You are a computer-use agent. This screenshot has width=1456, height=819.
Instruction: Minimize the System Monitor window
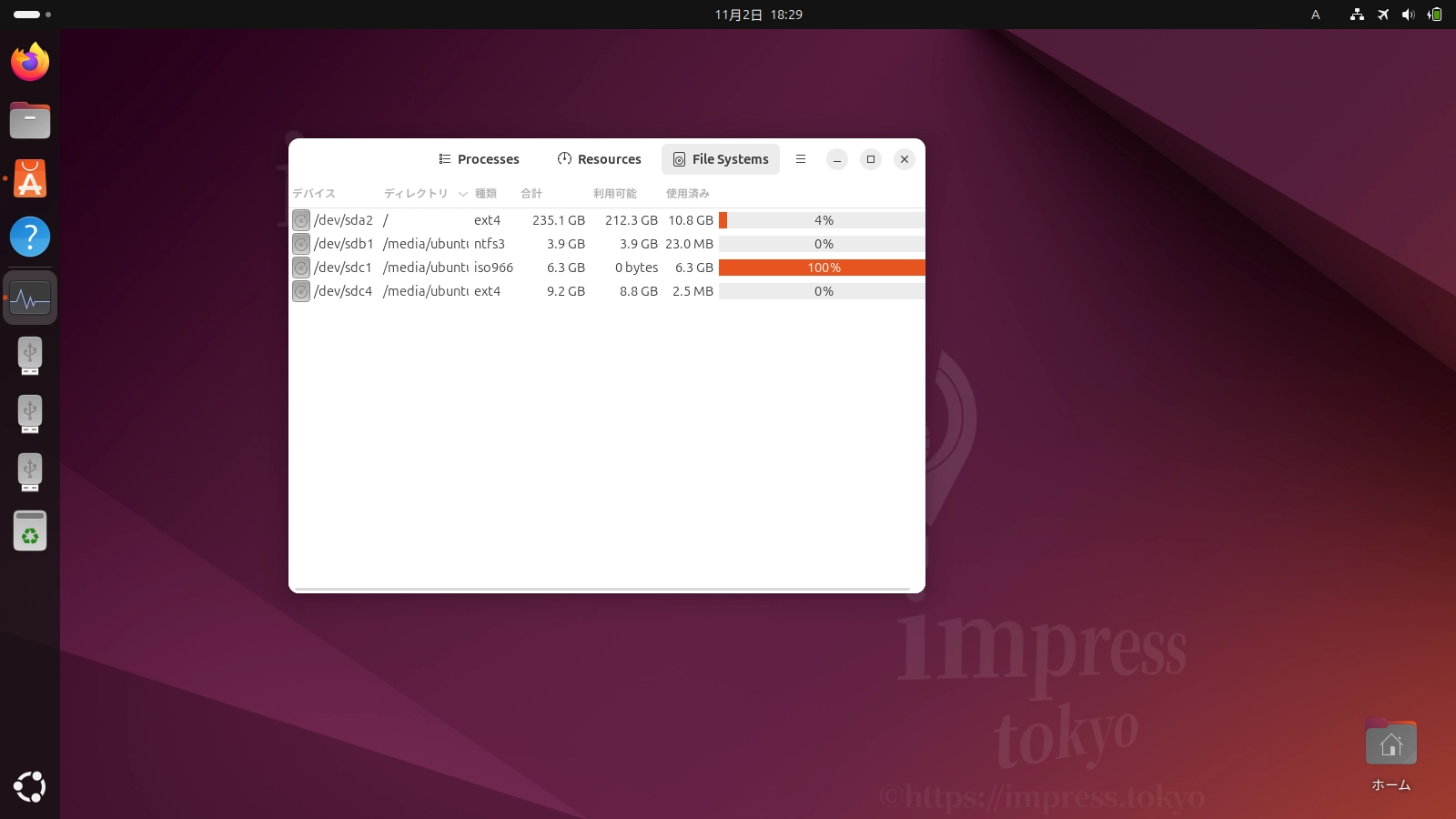pyautogui.click(x=837, y=159)
